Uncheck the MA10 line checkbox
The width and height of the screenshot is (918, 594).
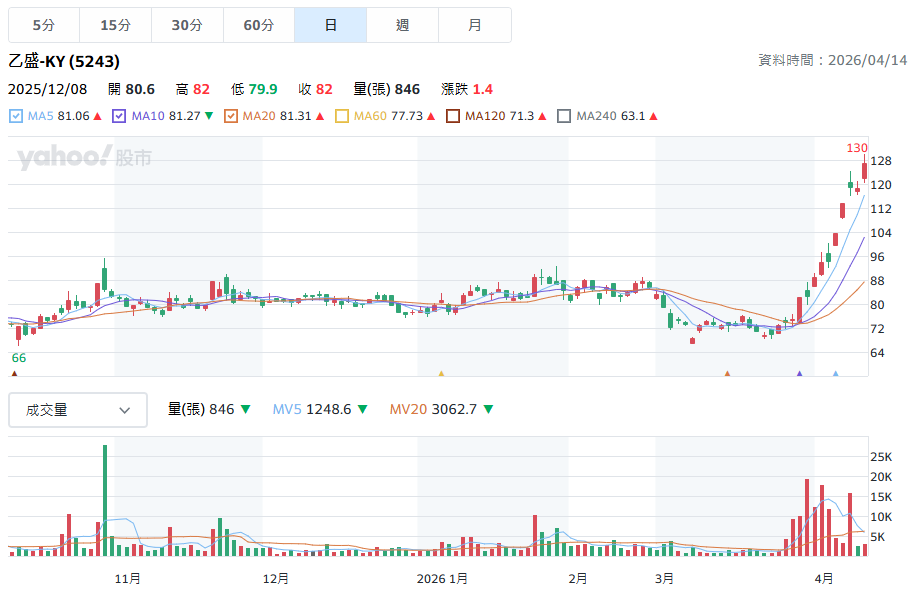pos(120,116)
